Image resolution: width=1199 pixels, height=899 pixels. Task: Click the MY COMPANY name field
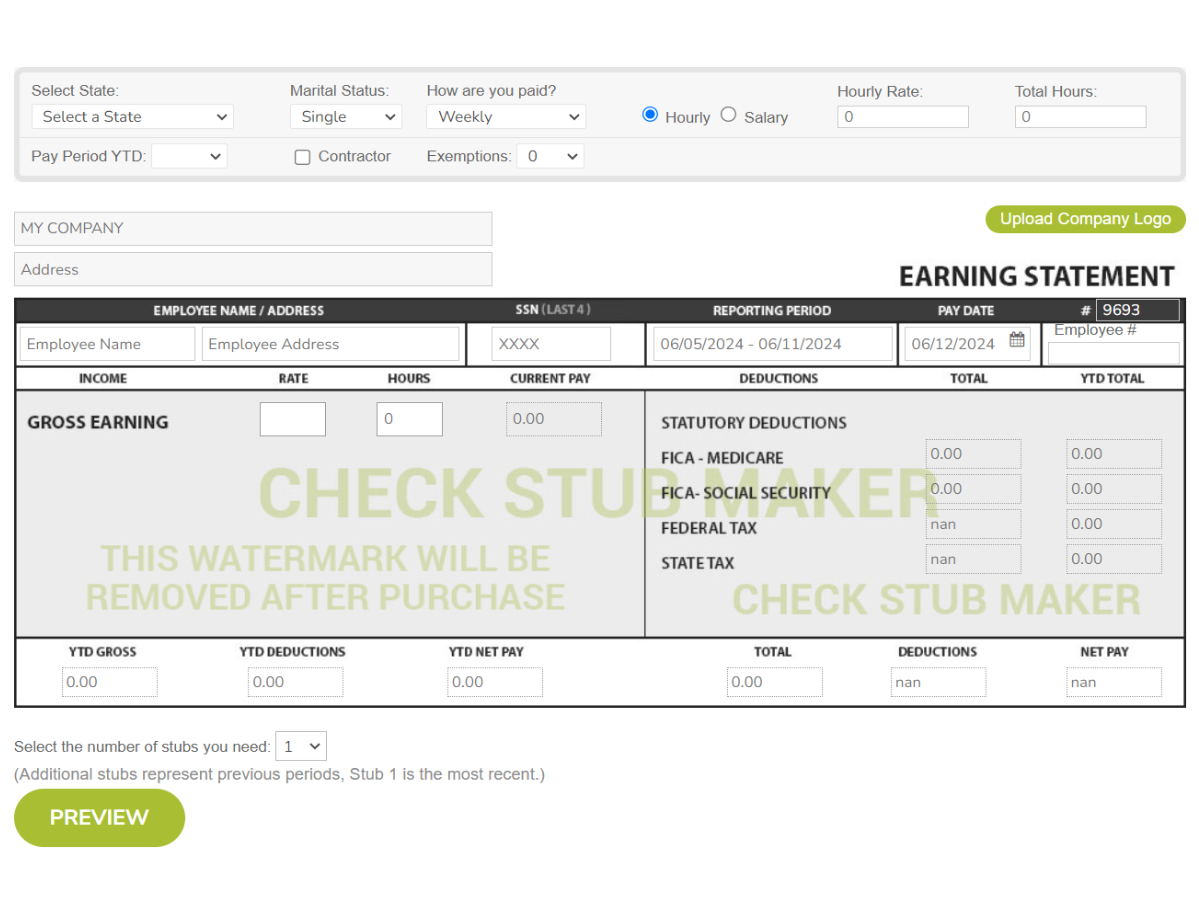click(x=252, y=228)
